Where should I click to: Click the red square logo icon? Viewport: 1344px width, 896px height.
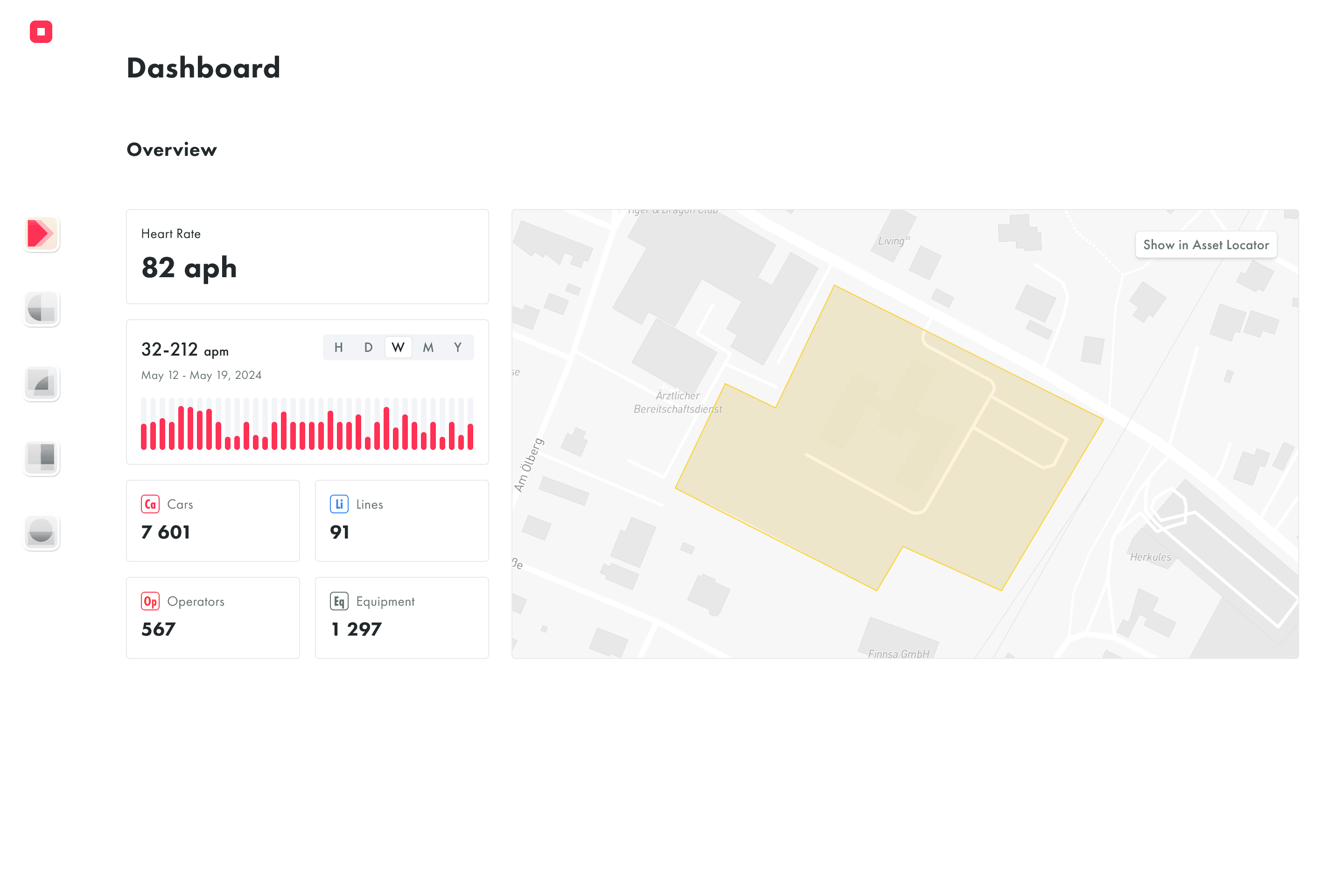point(41,31)
